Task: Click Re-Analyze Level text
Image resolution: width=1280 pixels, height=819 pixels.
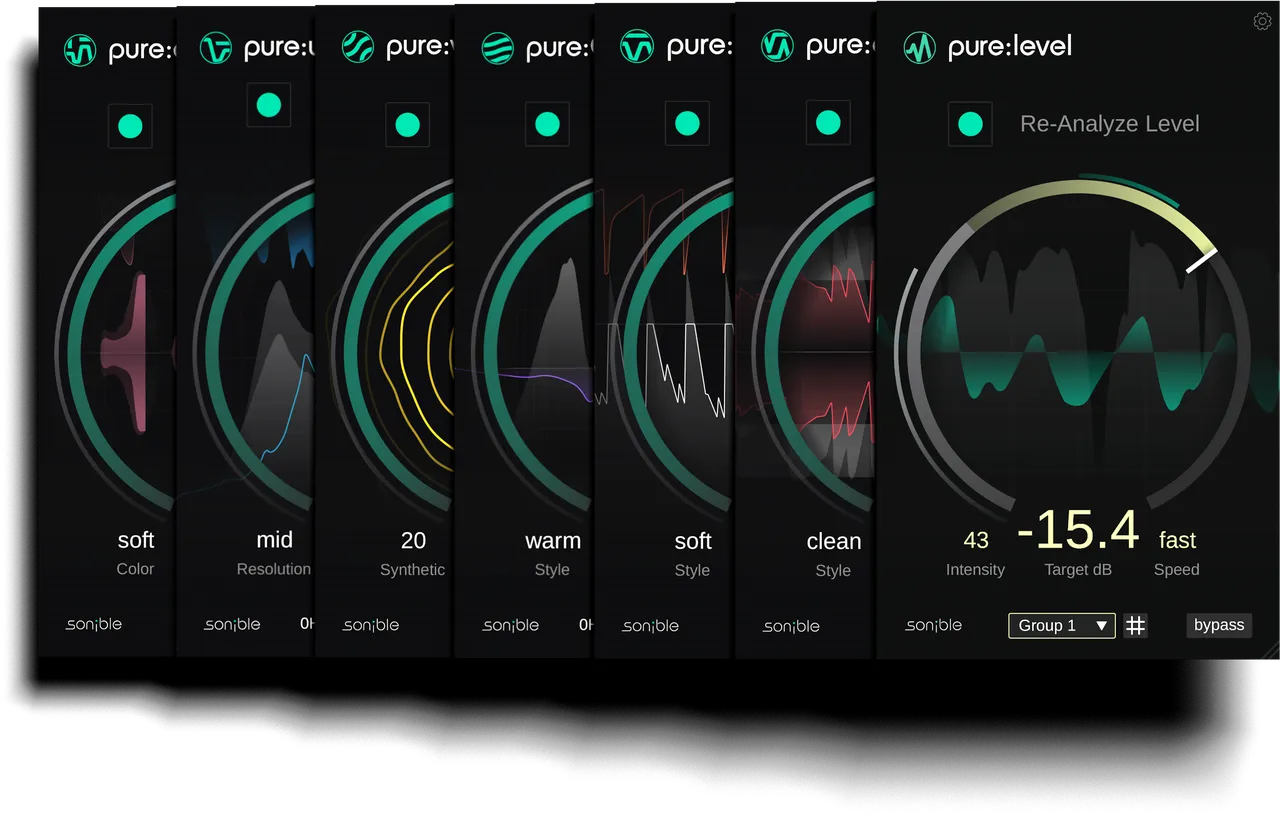Action: pyautogui.click(x=1110, y=124)
